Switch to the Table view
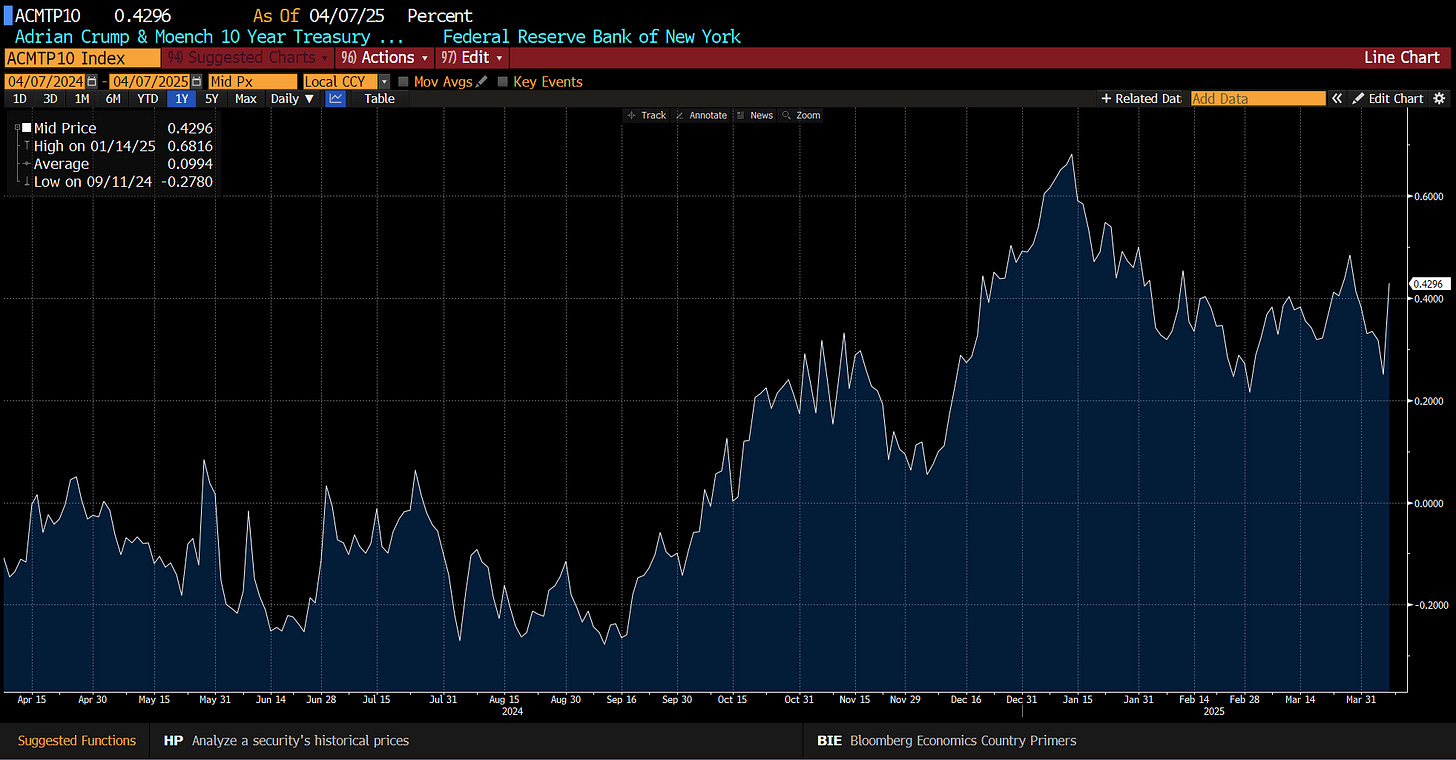 [x=379, y=98]
